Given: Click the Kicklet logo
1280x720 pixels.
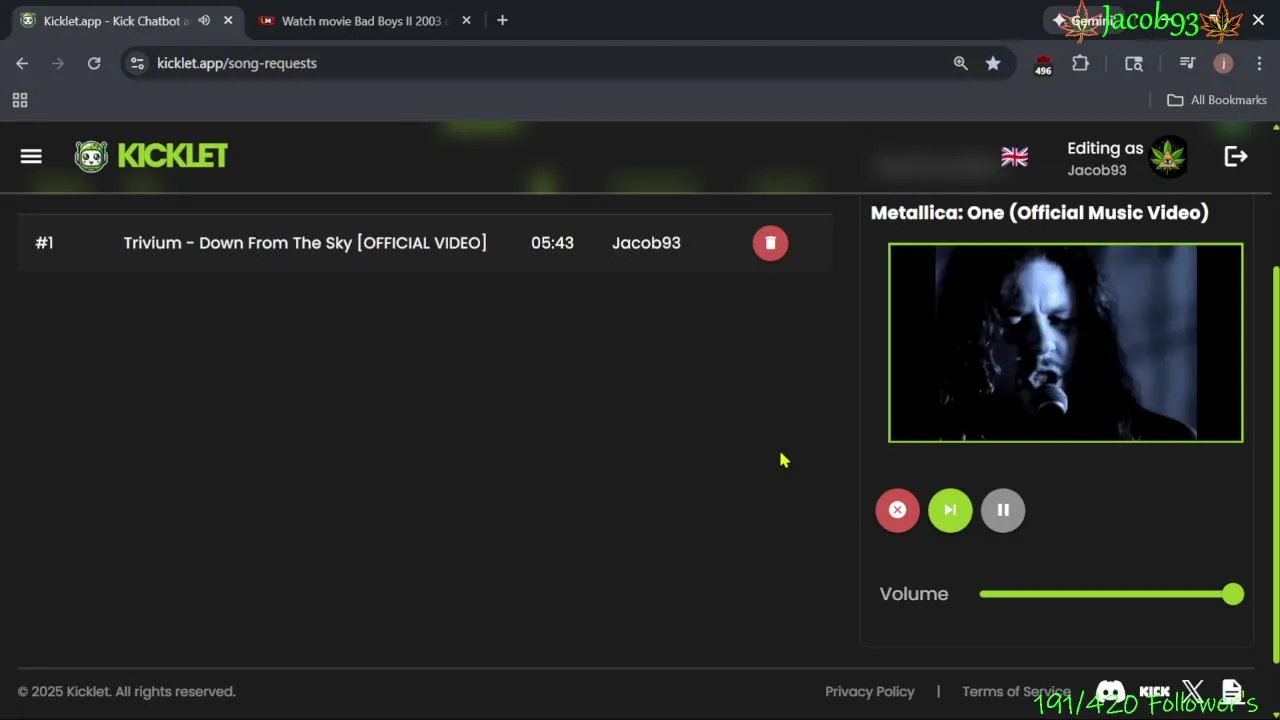Looking at the screenshot, I should 151,156.
